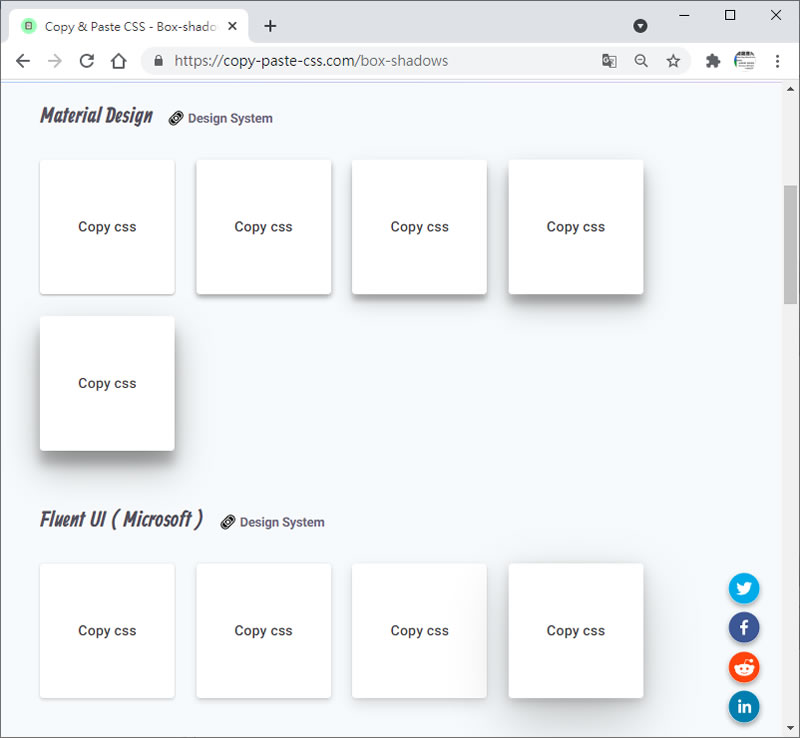Copy css of fourth Fluent UI card
The width and height of the screenshot is (800, 738).
pyautogui.click(x=576, y=631)
